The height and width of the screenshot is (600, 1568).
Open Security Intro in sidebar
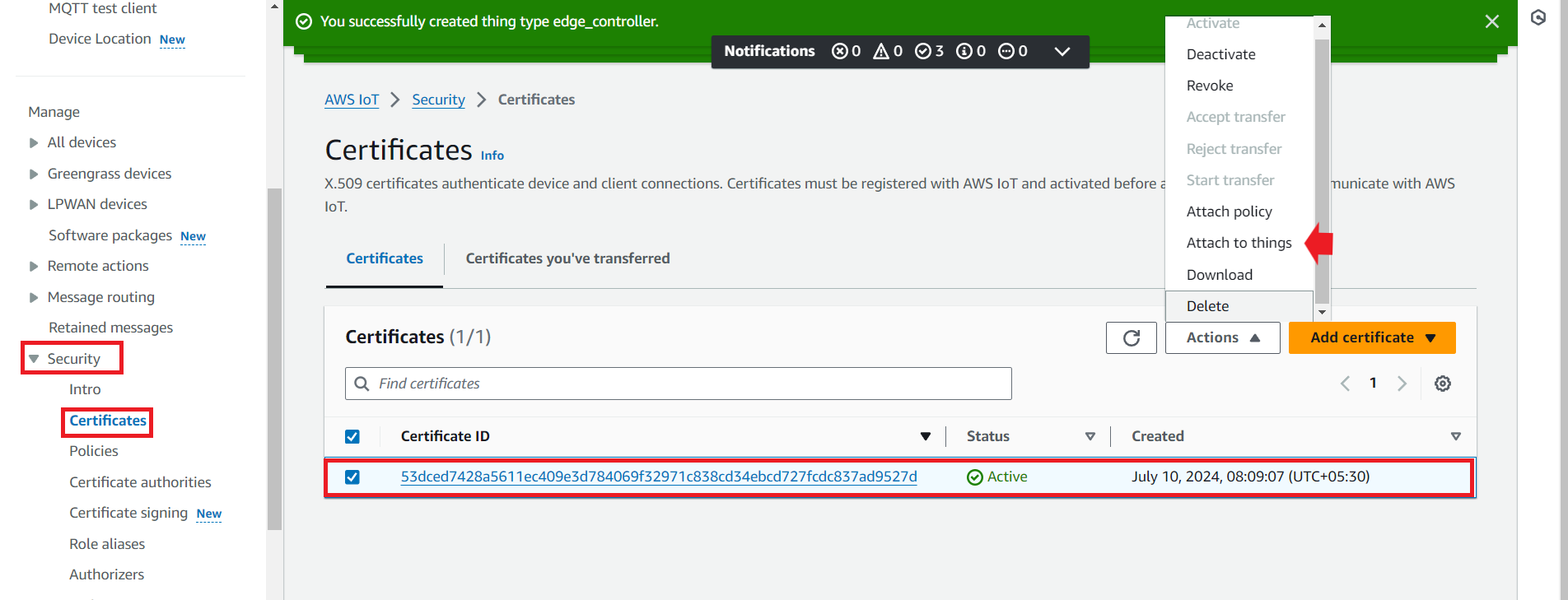point(85,389)
